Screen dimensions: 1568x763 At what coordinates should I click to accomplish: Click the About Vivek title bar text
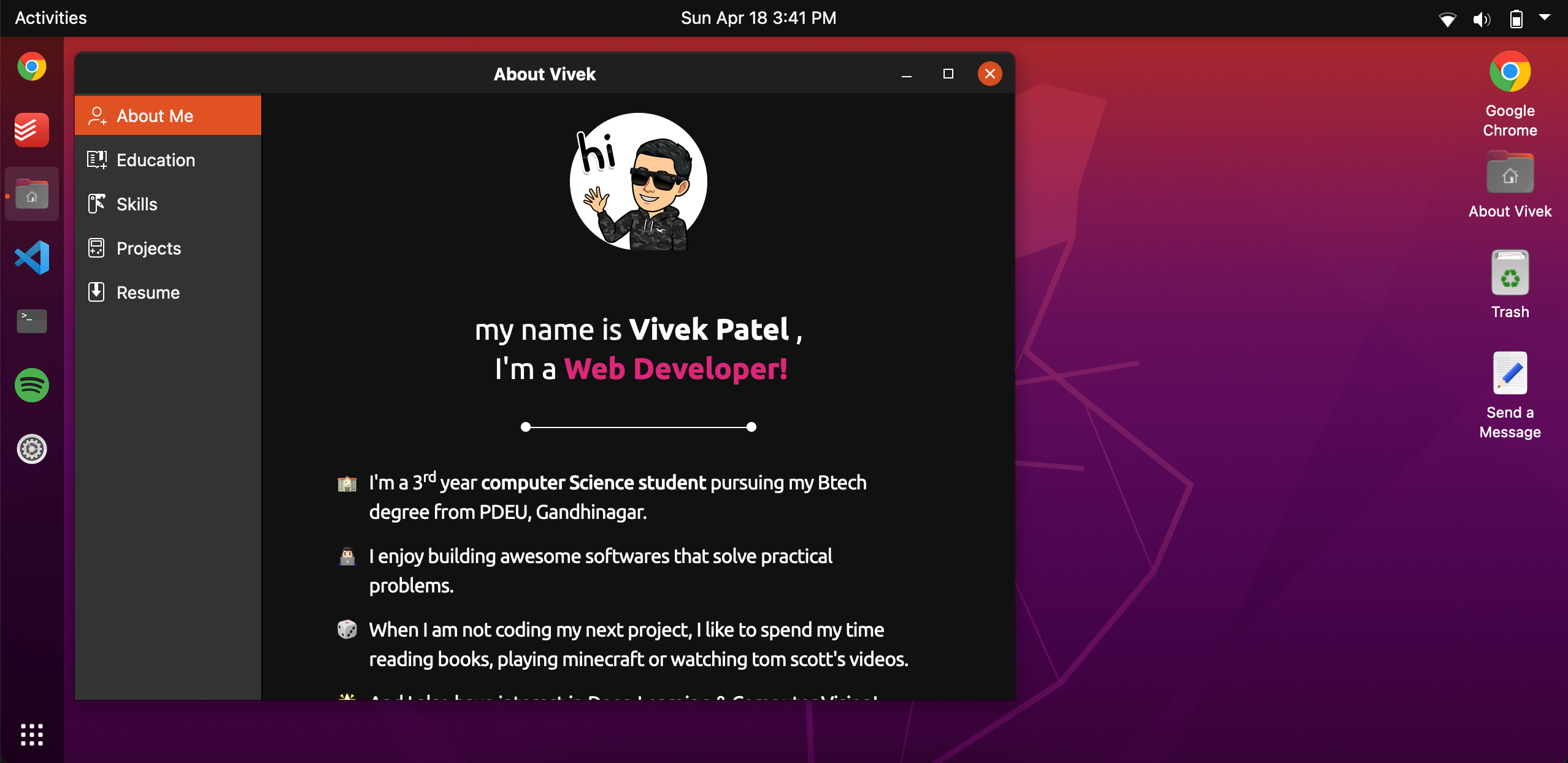coord(545,74)
